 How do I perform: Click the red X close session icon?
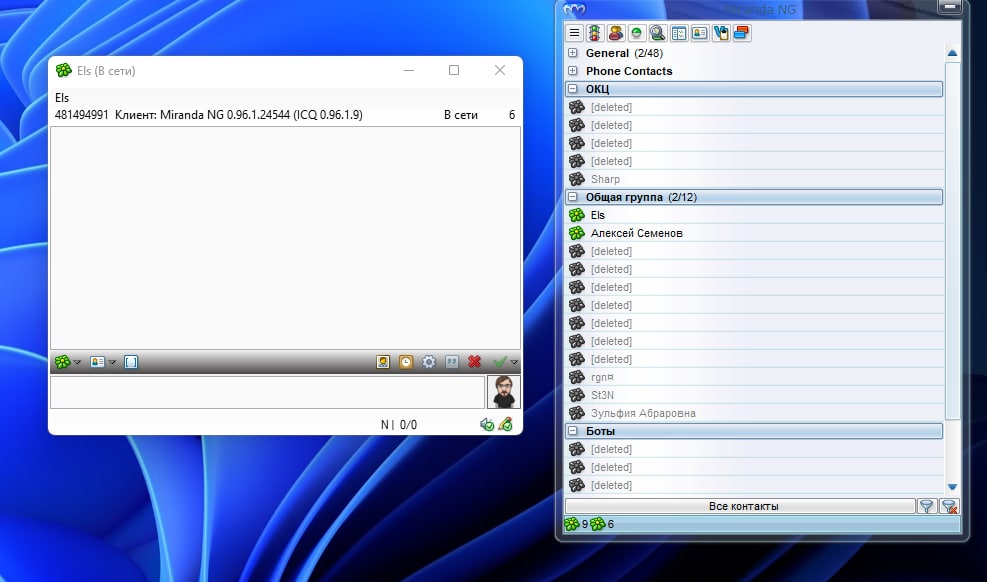pyautogui.click(x=475, y=362)
